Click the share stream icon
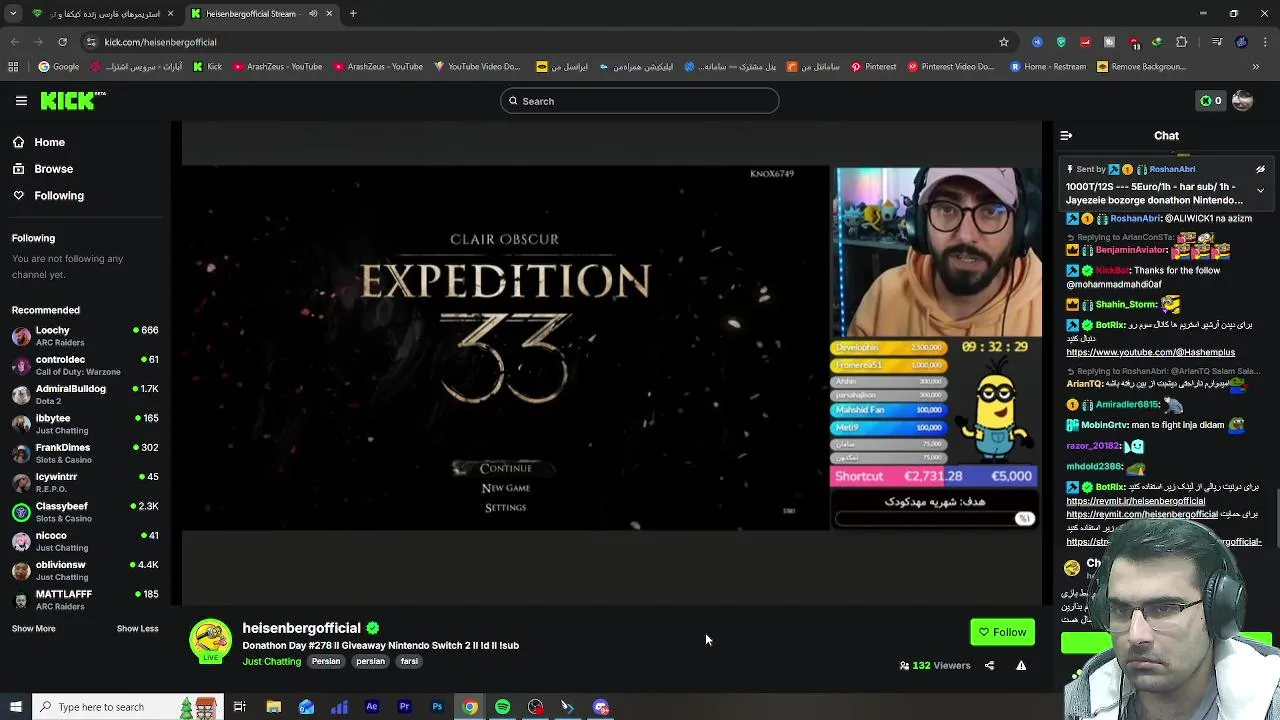This screenshot has width=1280, height=720. (x=989, y=666)
